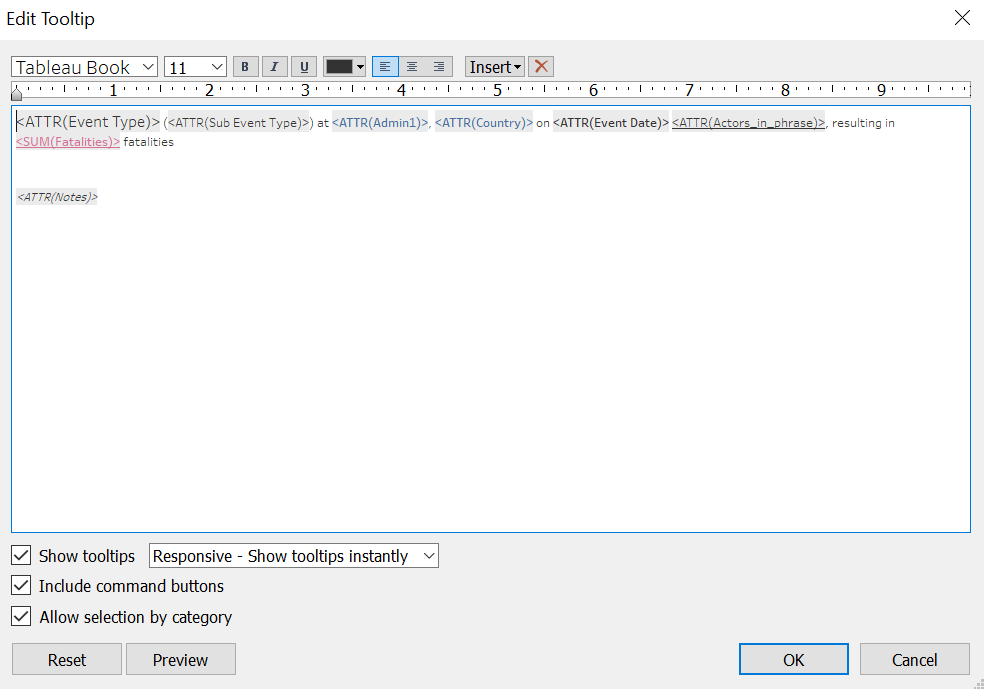The width and height of the screenshot is (984, 689).
Task: Align text right
Action: [439, 67]
